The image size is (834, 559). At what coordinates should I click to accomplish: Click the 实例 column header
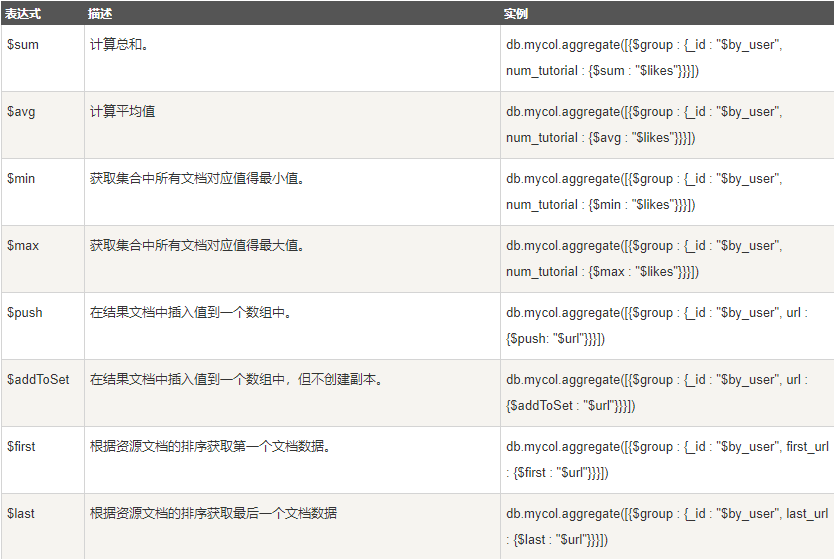pyautogui.click(x=515, y=14)
